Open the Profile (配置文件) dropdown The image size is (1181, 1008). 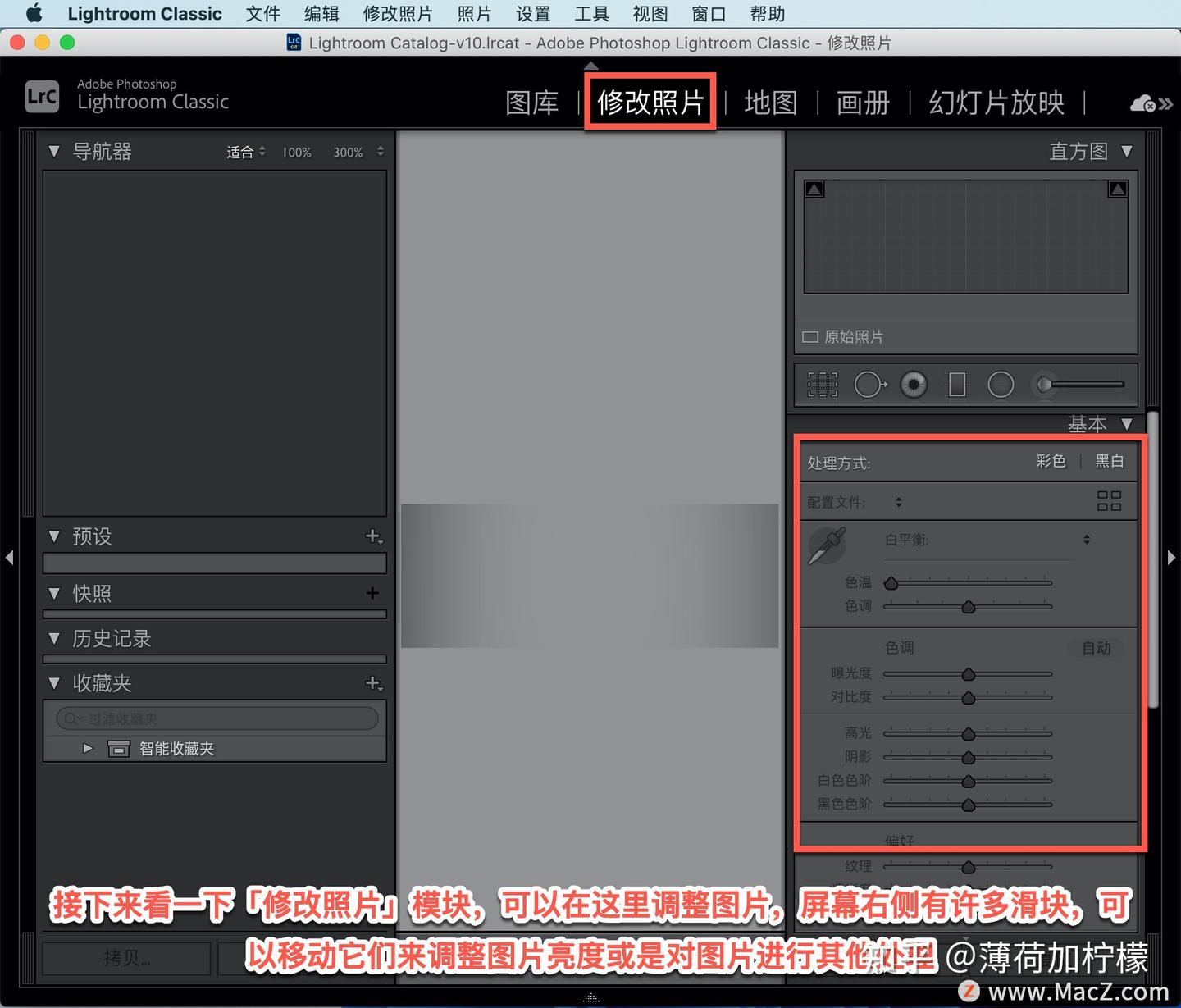(899, 502)
